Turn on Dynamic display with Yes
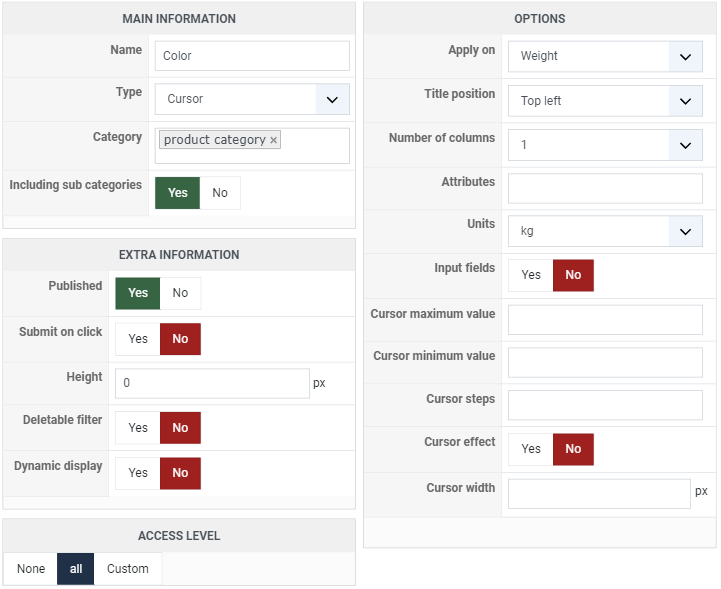Screen dimensions: 721x589 (138, 473)
